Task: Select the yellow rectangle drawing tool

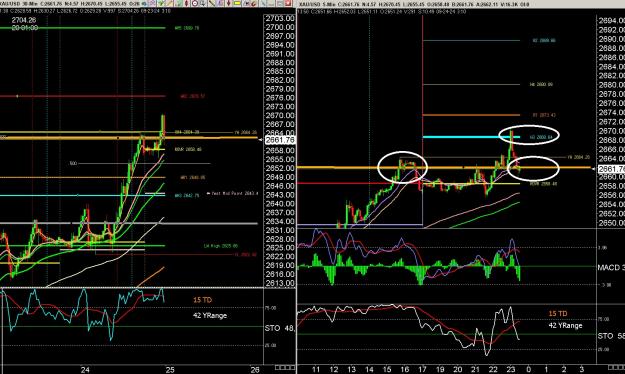Action: (x=237, y=3)
